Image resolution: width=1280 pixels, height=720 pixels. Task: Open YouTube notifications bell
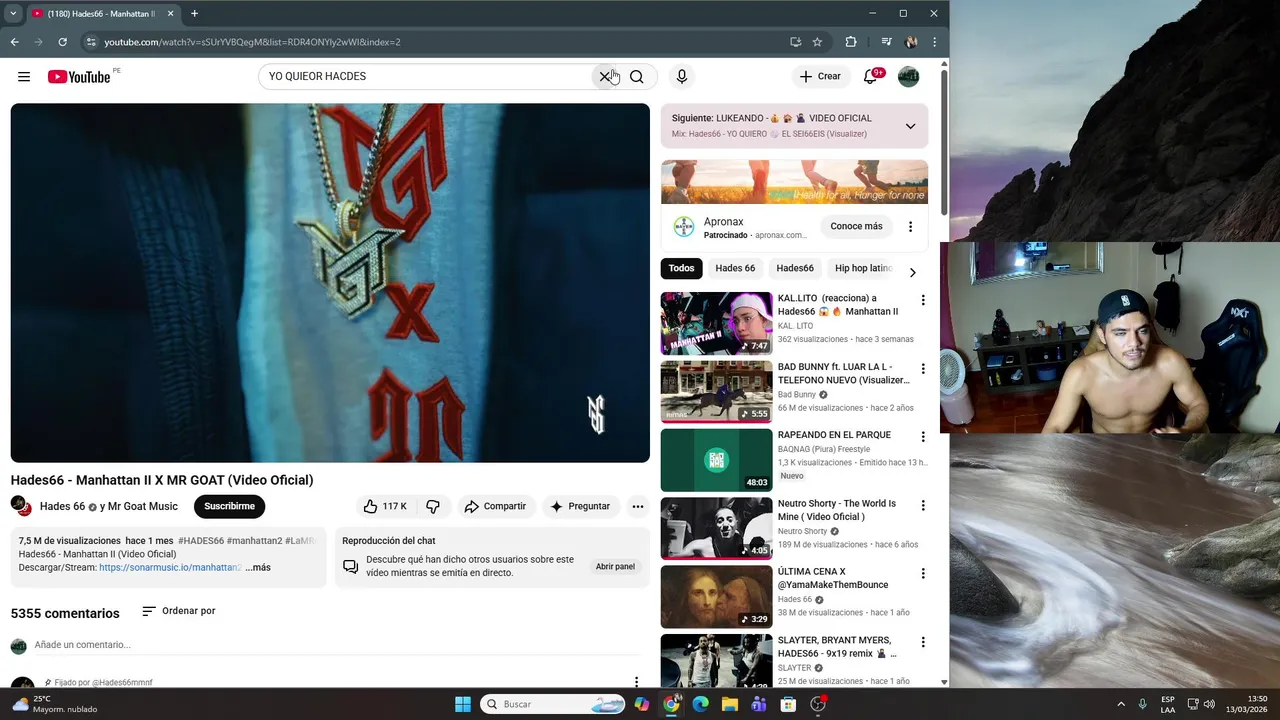[871, 77]
